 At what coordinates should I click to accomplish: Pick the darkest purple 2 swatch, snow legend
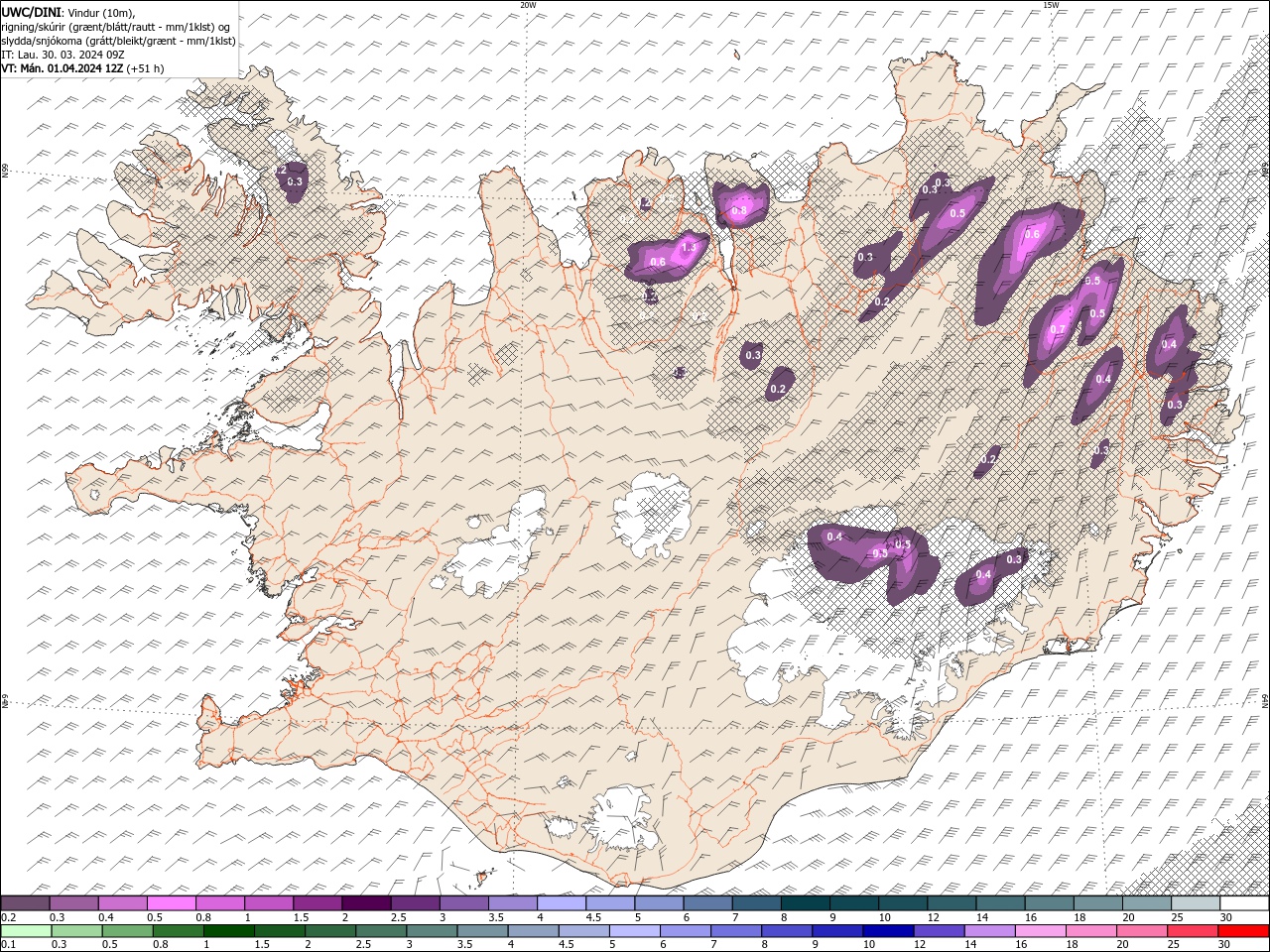point(365,903)
